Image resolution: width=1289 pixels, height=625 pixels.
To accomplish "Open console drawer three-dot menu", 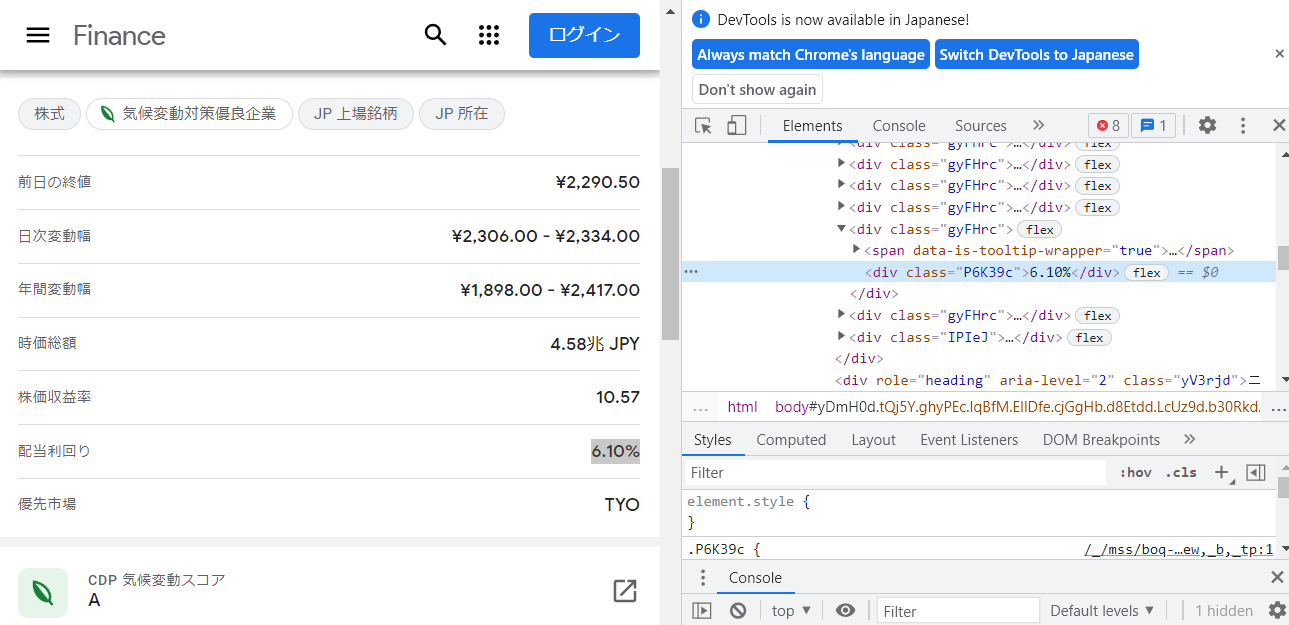I will [x=703, y=578].
